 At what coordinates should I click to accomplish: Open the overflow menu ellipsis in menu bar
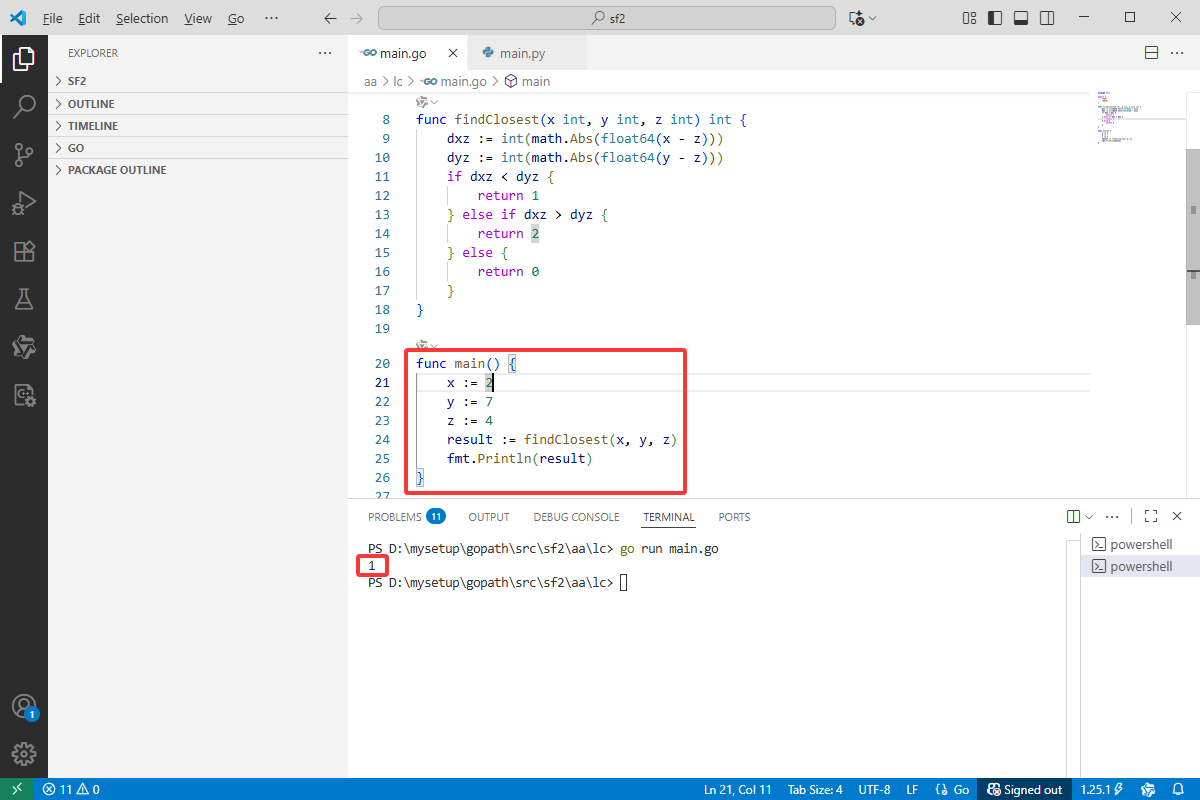point(272,18)
